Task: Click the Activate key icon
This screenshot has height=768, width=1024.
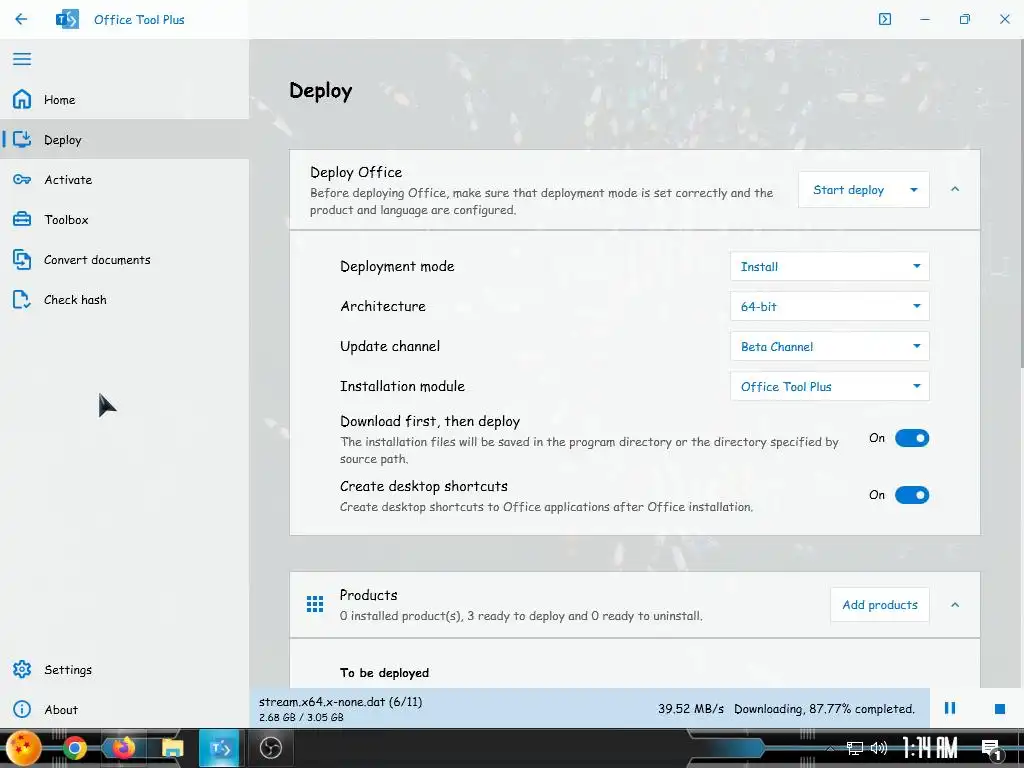Action: pyautogui.click(x=22, y=180)
